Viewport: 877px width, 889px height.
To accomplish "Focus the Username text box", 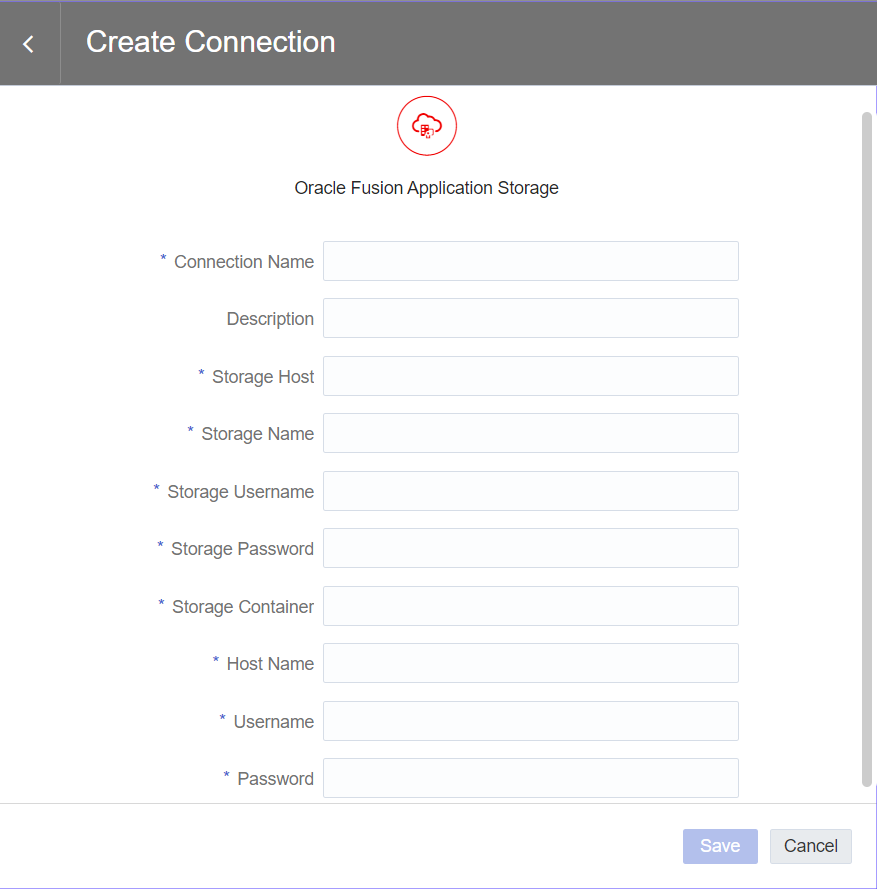I will (531, 721).
